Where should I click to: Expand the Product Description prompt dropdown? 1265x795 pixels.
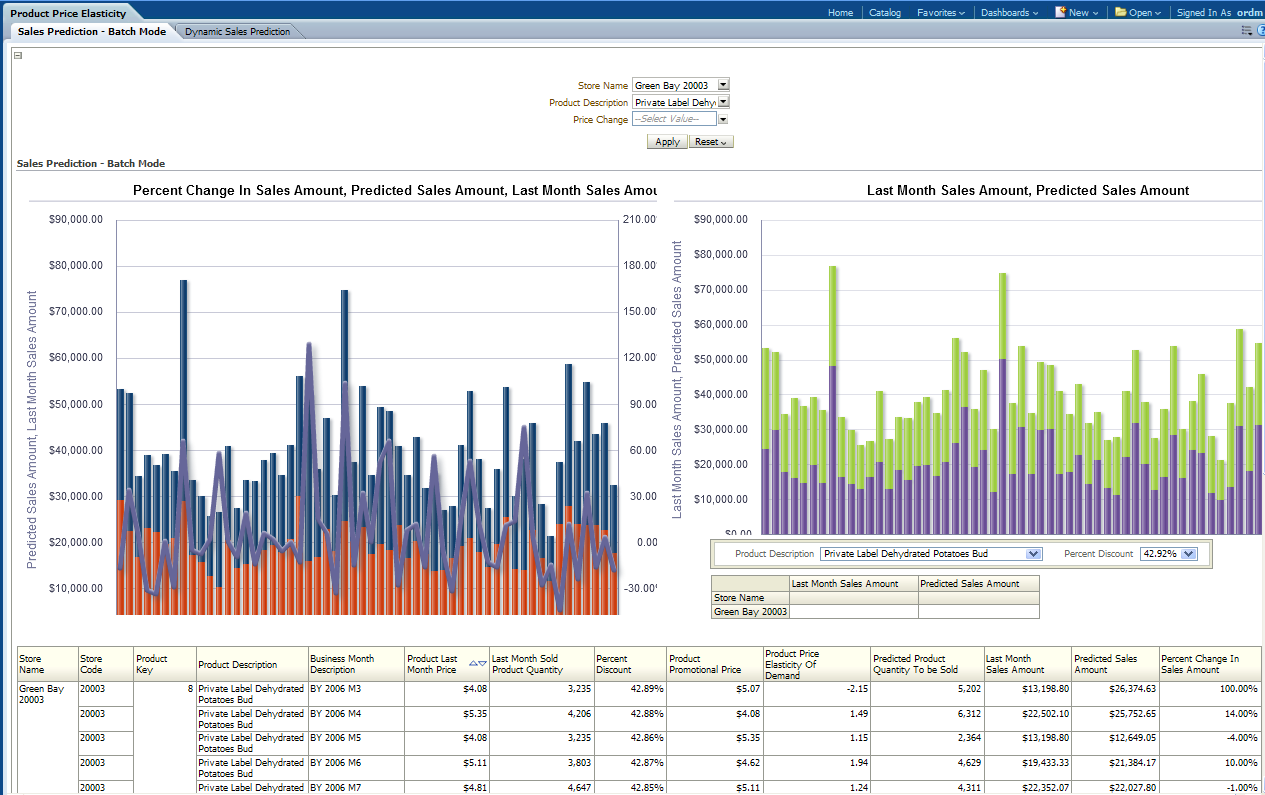click(x=724, y=102)
